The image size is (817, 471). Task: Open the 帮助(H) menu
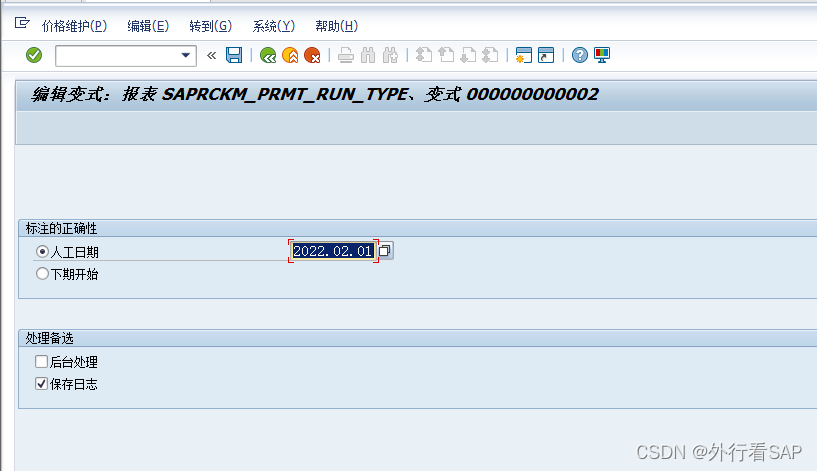337,26
